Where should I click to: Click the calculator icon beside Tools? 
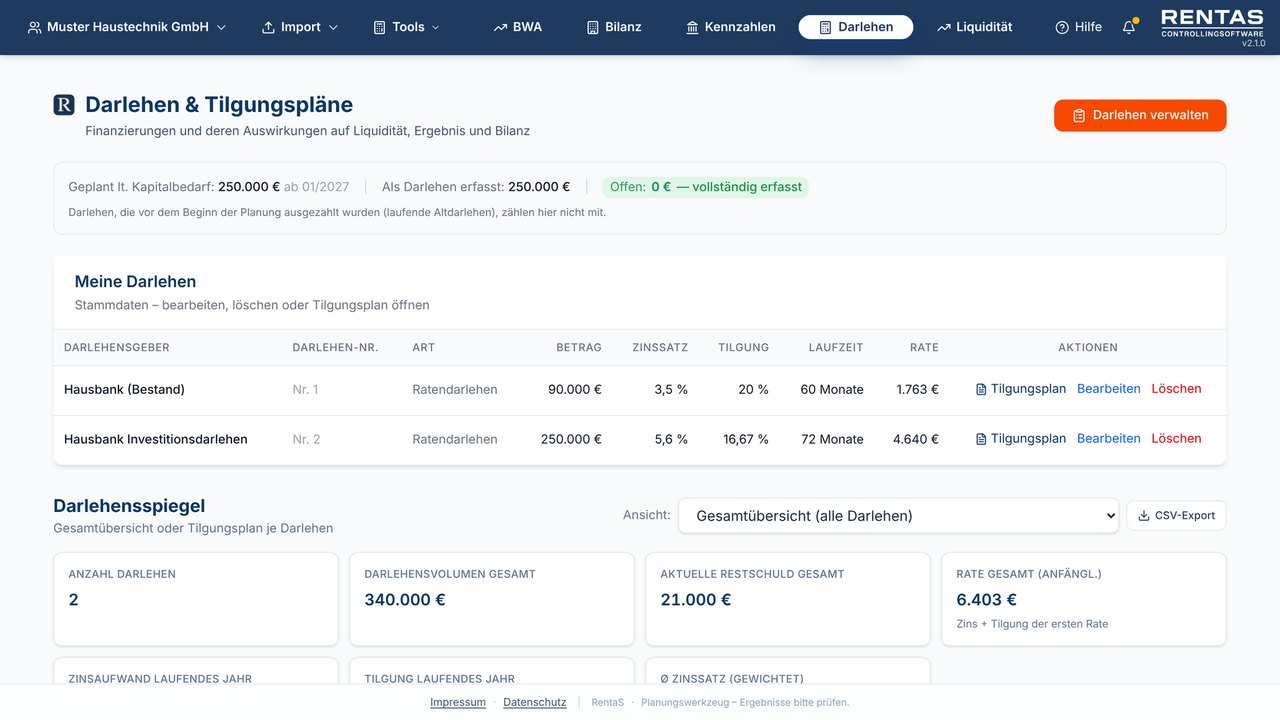[379, 27]
